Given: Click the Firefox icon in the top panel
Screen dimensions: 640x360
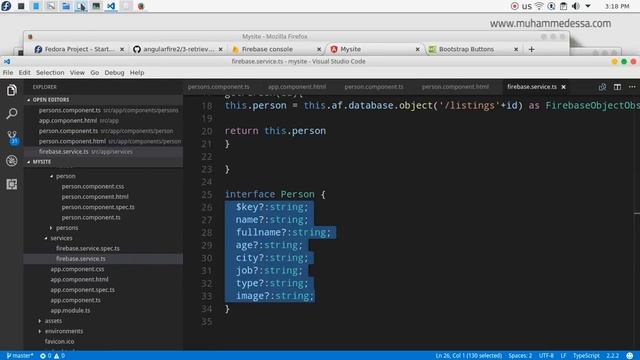Looking at the screenshot, I should [141, 6].
